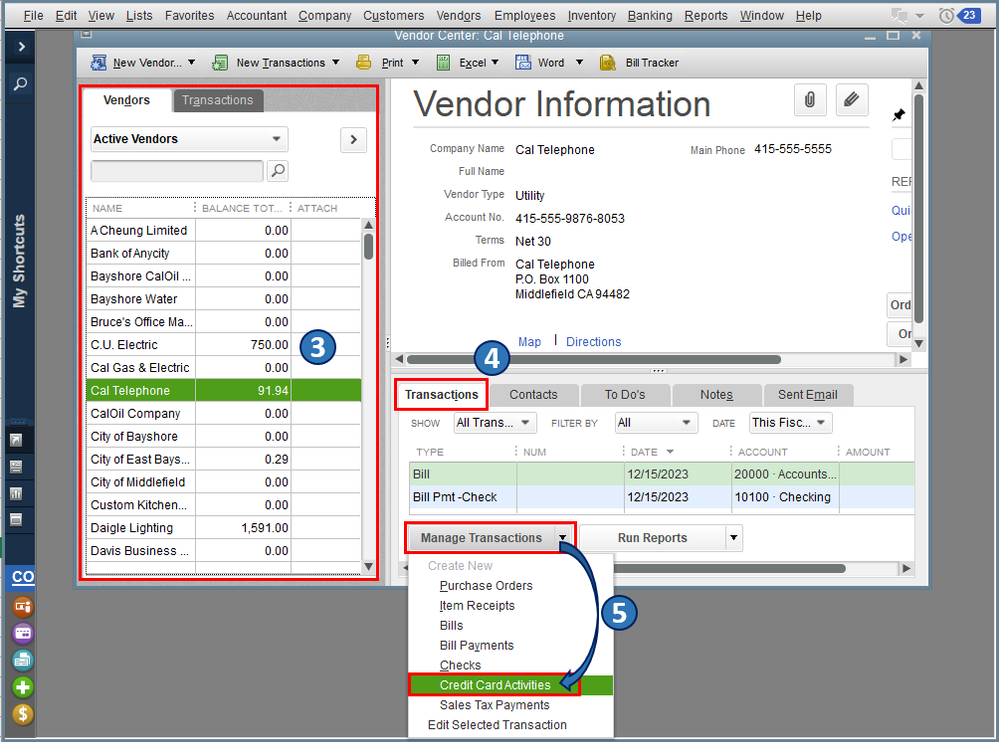Open the Active Vendors dropdown
This screenshot has height=742, width=999.
pos(189,139)
